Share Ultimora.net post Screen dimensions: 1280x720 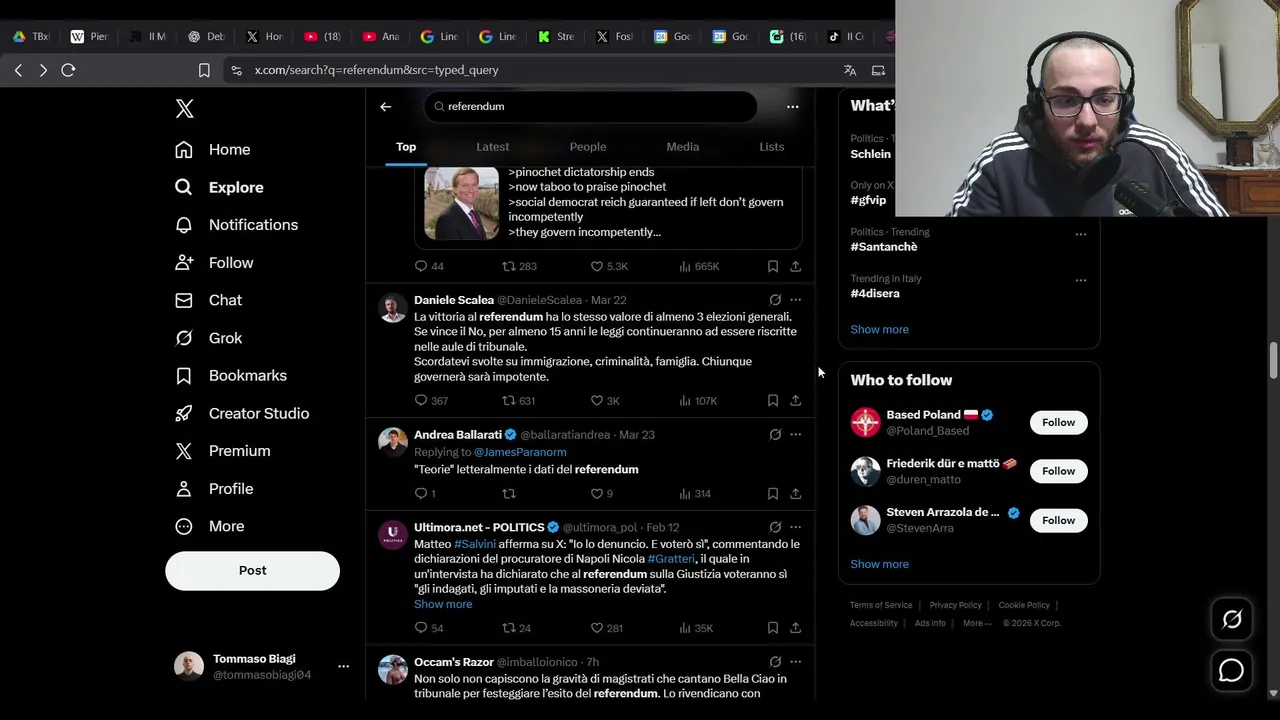(x=796, y=628)
